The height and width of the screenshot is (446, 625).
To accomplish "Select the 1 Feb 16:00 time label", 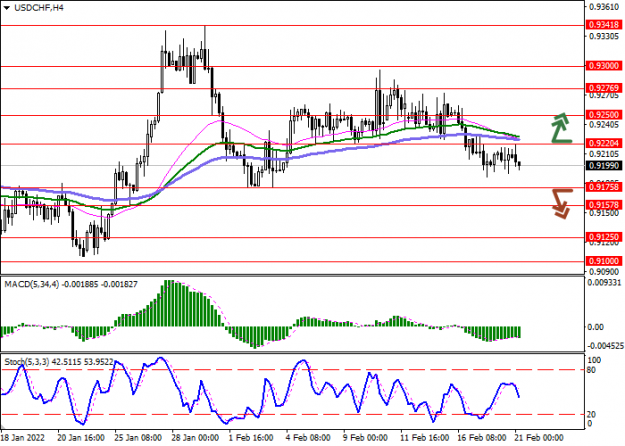I will (251, 438).
